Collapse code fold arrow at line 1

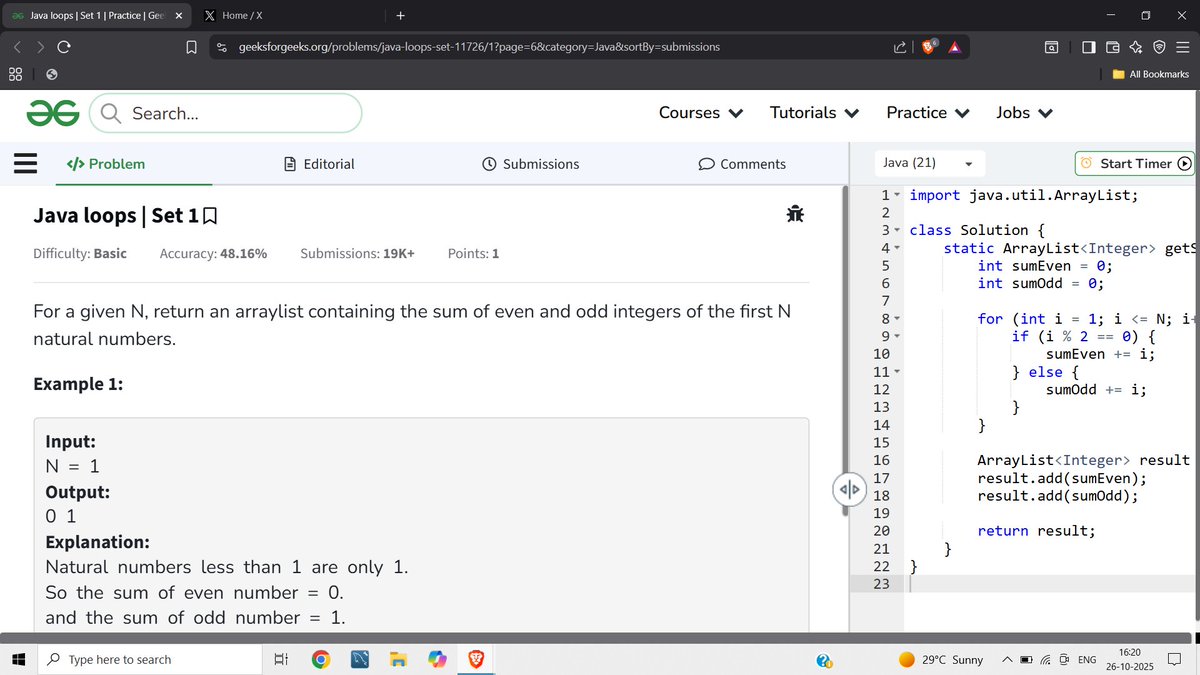coord(897,195)
